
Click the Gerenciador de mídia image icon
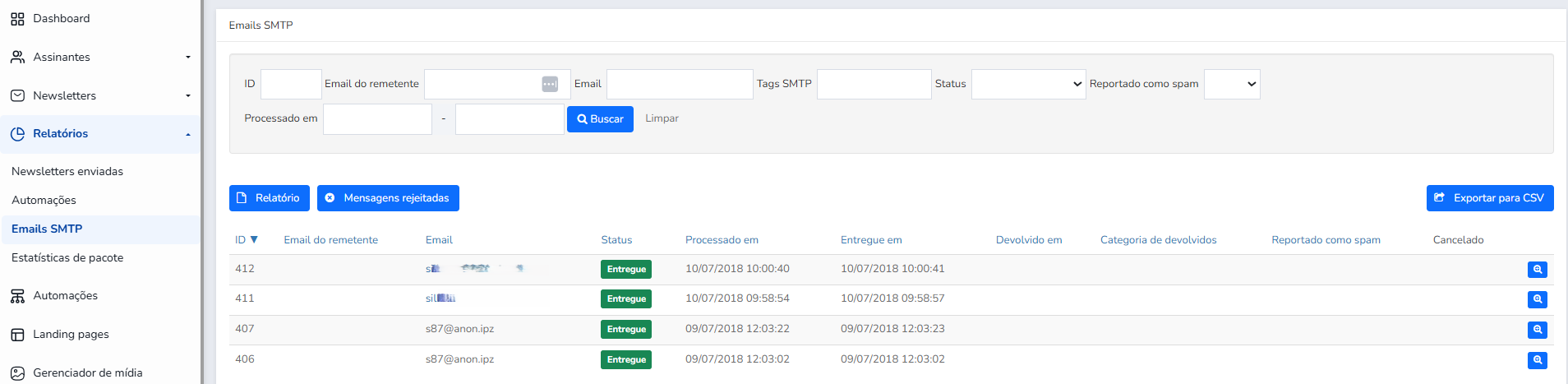click(x=17, y=373)
